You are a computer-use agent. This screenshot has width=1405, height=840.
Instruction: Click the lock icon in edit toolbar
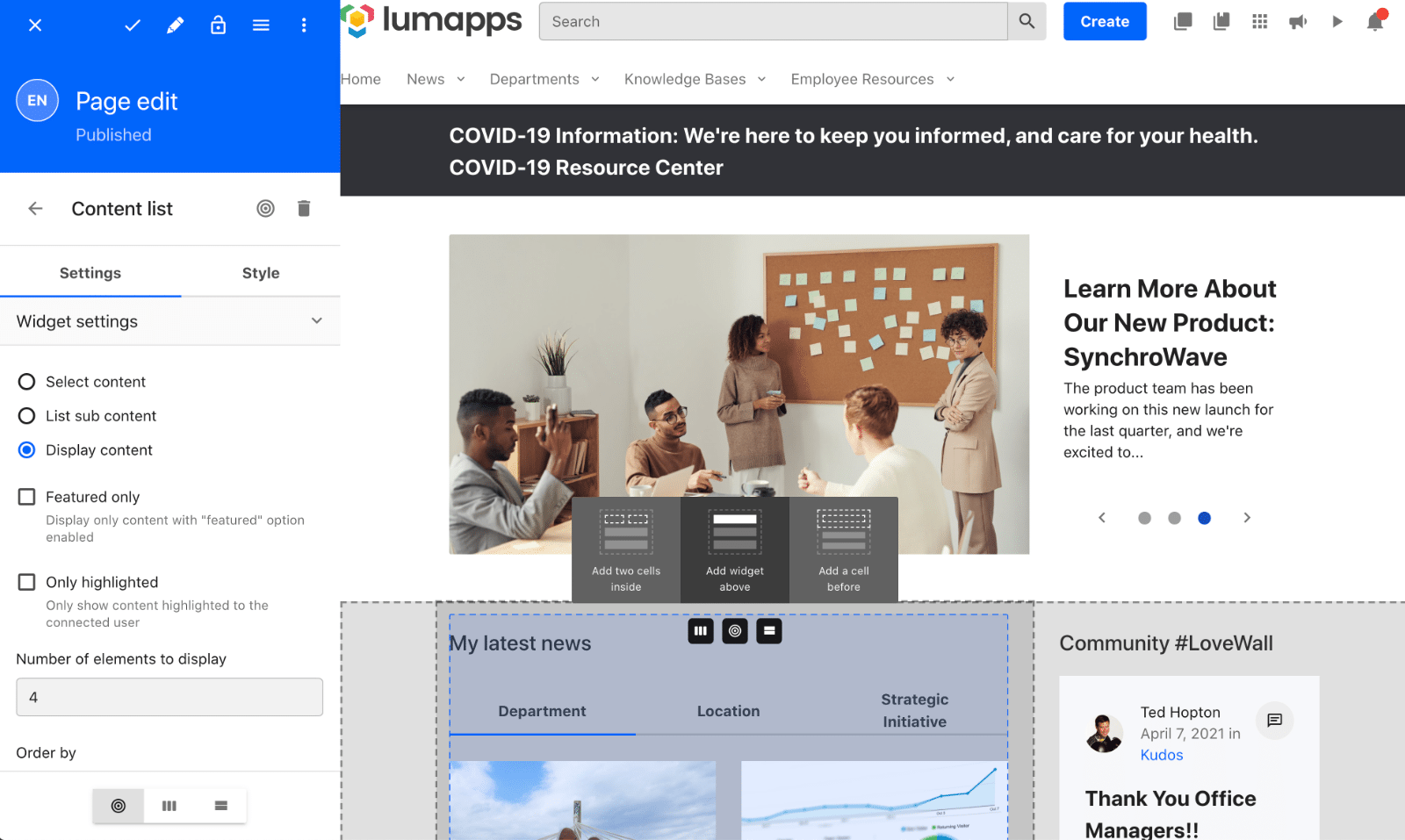218,25
